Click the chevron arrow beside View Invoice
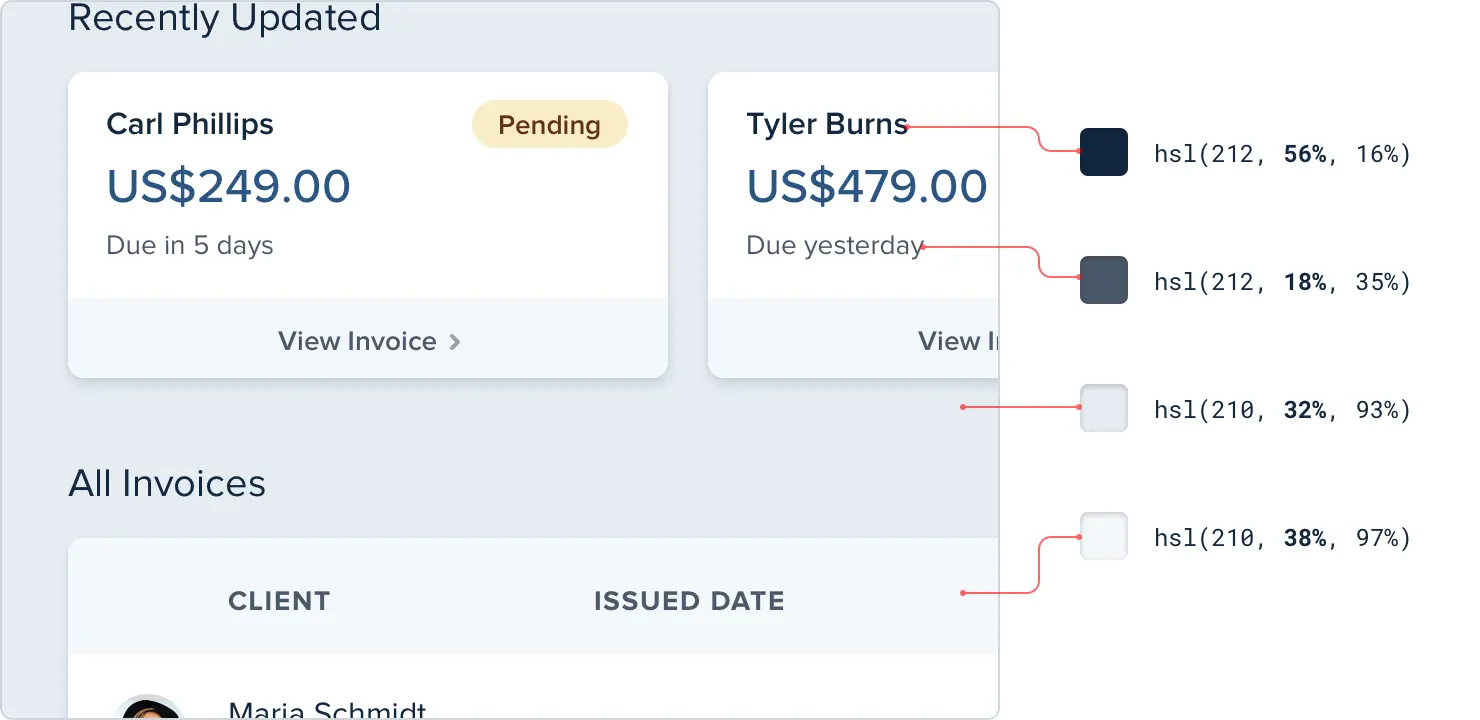The width and height of the screenshot is (1480, 720). coord(455,342)
